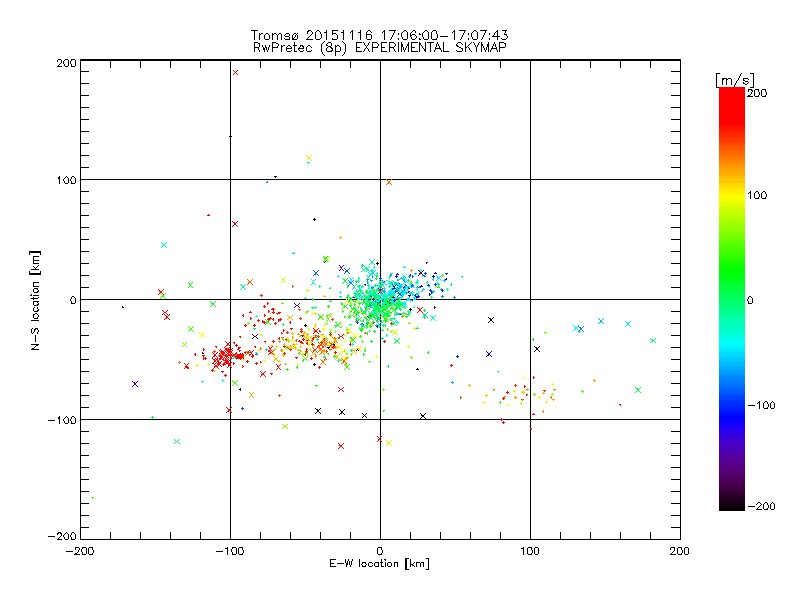Click the colorbar label '200' at top
The image size is (800, 600).
click(x=757, y=93)
